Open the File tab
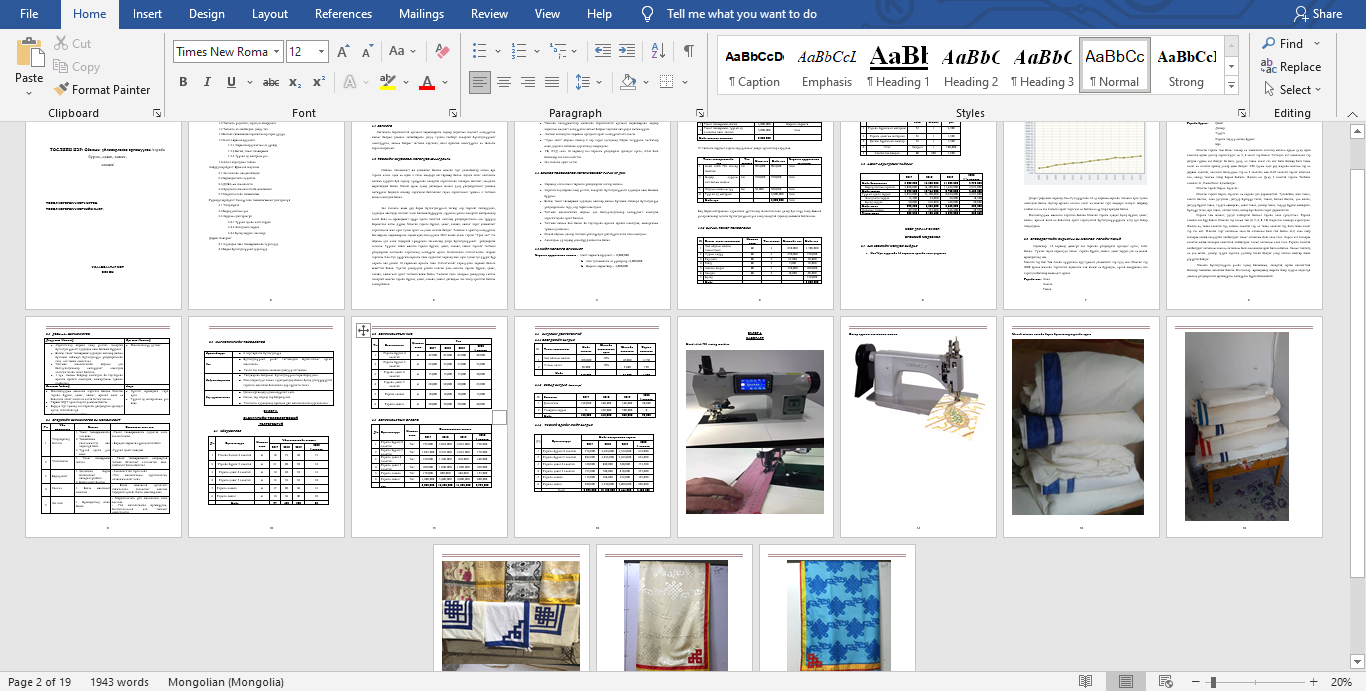The height and width of the screenshot is (691, 1366). 29,14
